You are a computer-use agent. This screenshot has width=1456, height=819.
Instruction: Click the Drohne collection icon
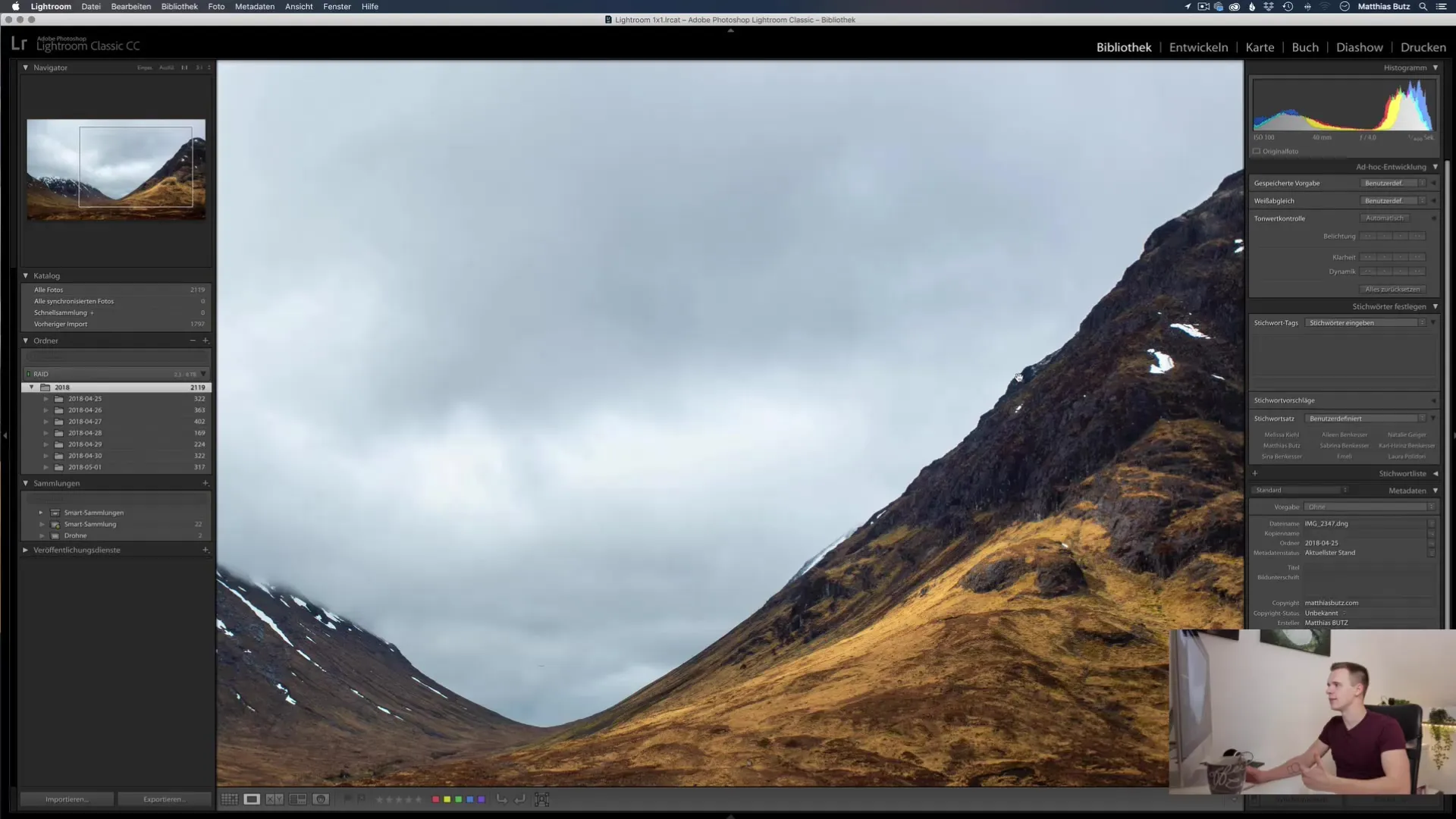click(x=55, y=535)
